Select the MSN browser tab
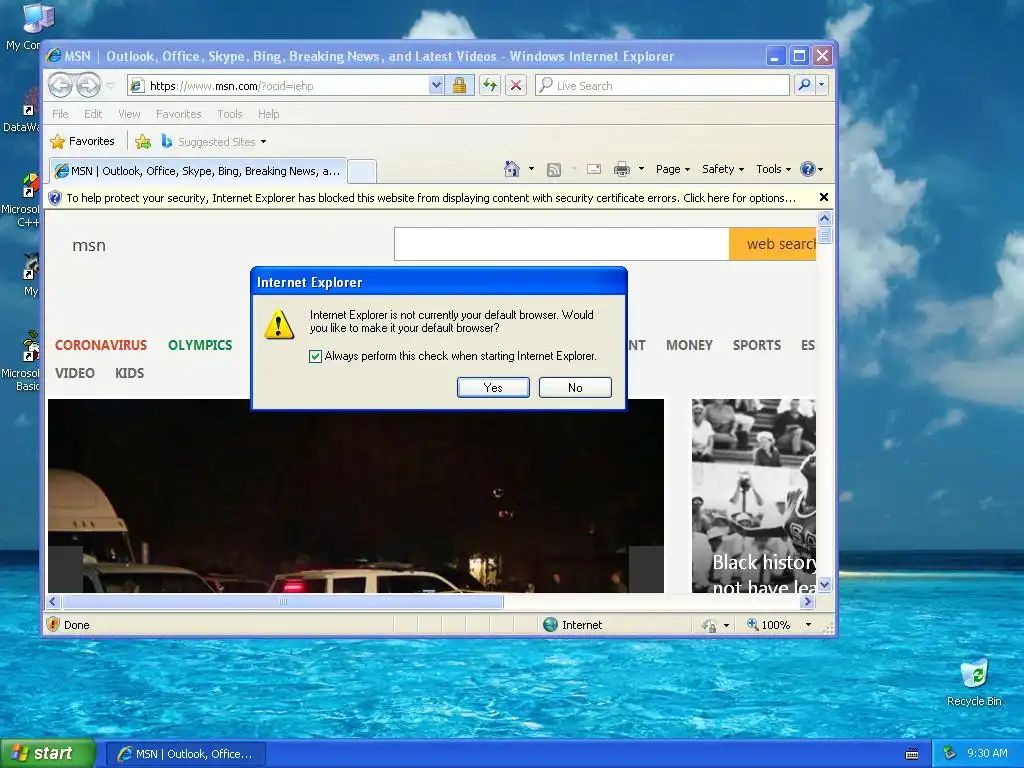This screenshot has width=1024, height=768. (x=198, y=171)
